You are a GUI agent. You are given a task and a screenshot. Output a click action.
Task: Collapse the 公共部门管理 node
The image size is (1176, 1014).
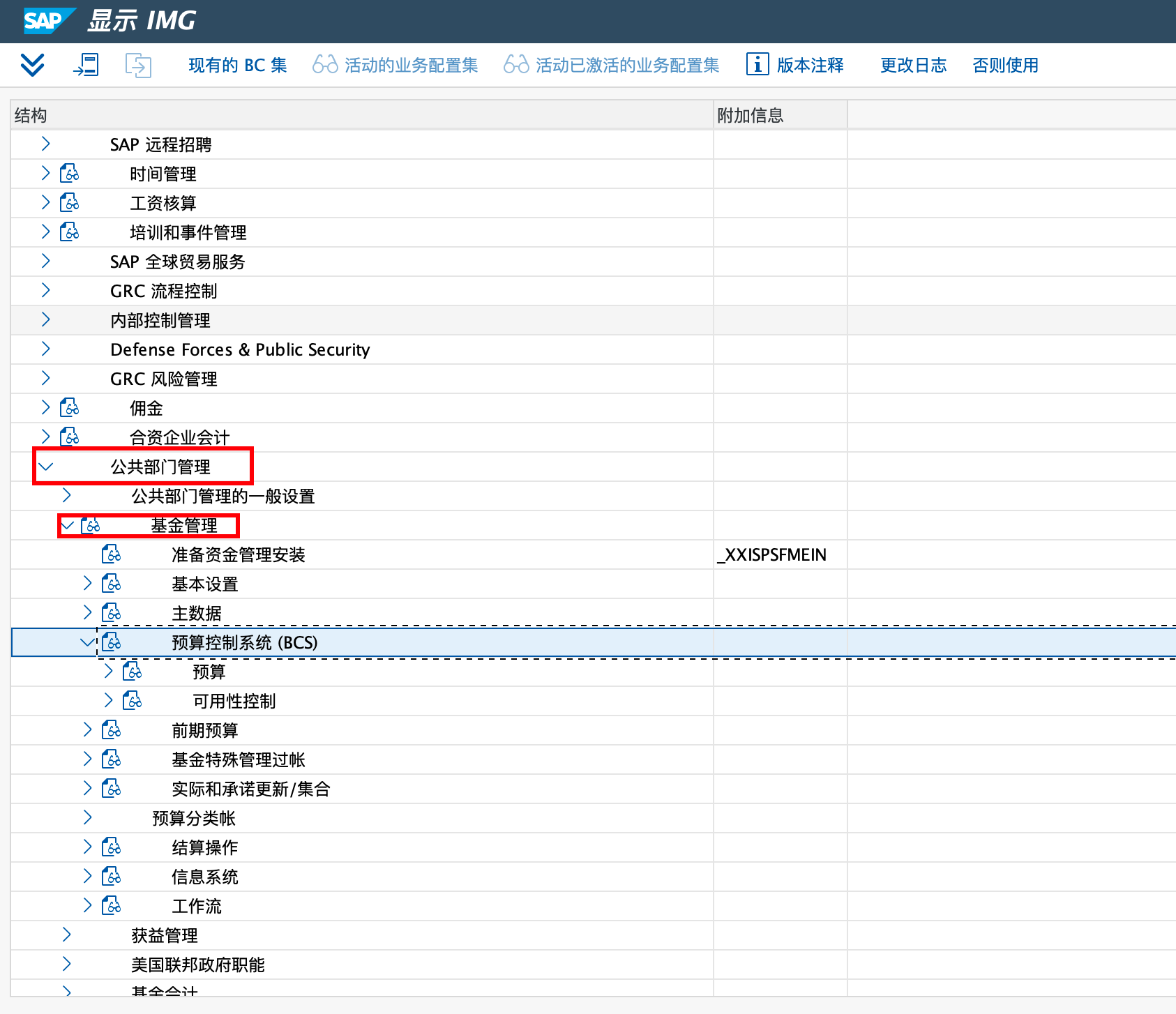point(46,466)
